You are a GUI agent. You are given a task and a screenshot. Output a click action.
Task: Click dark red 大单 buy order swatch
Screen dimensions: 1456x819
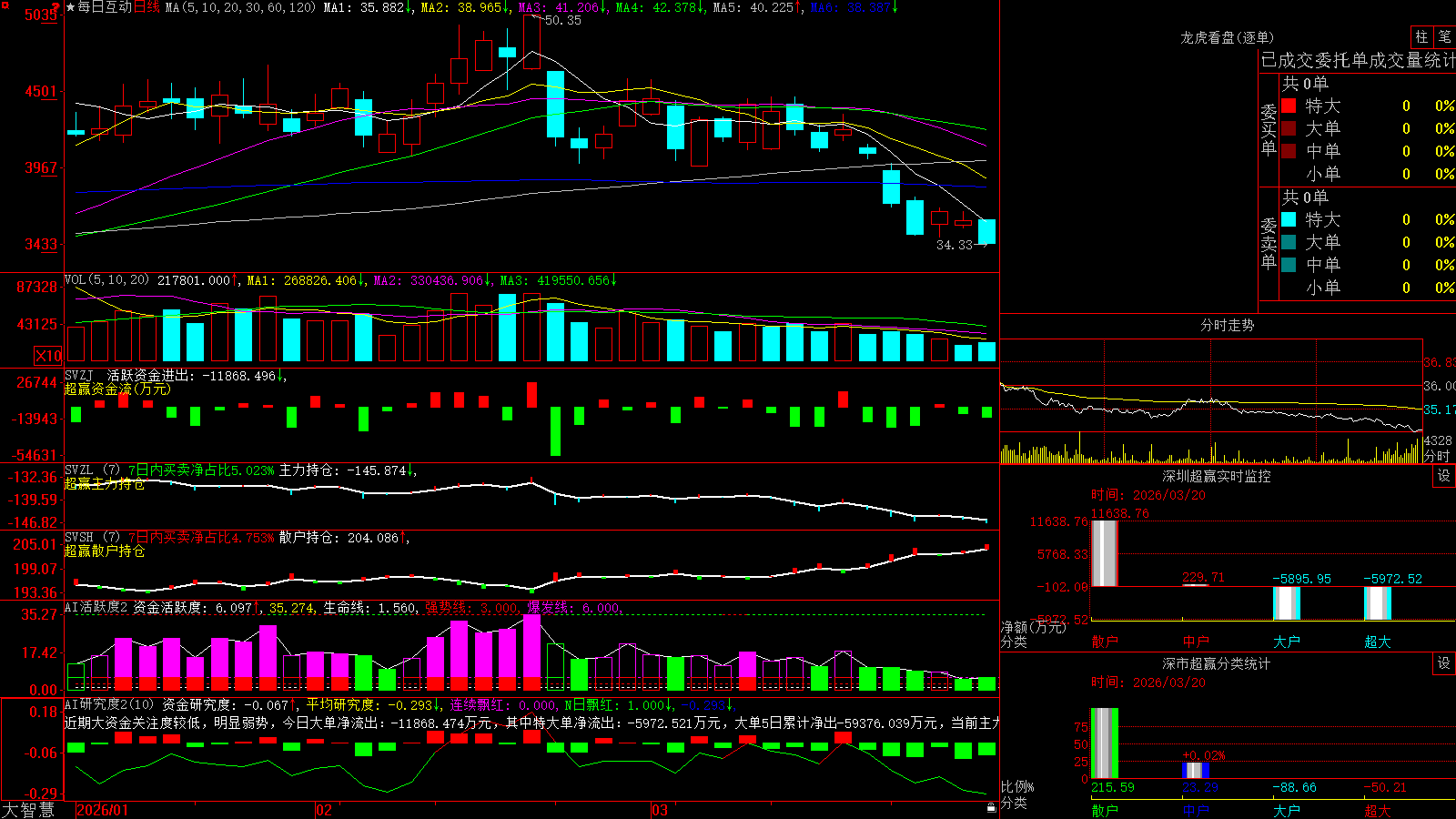click(1289, 128)
